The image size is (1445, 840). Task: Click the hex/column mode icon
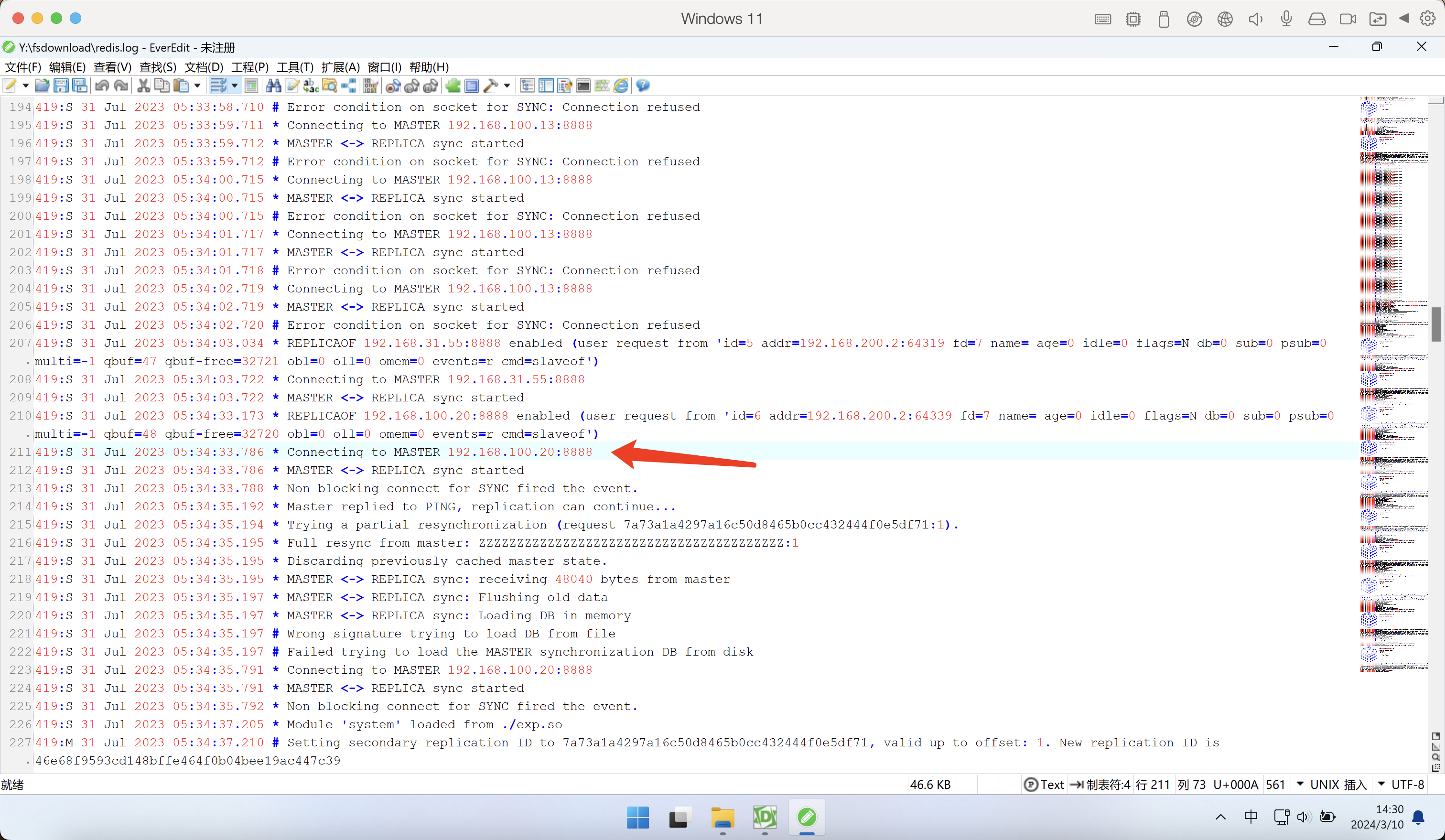tap(370, 86)
